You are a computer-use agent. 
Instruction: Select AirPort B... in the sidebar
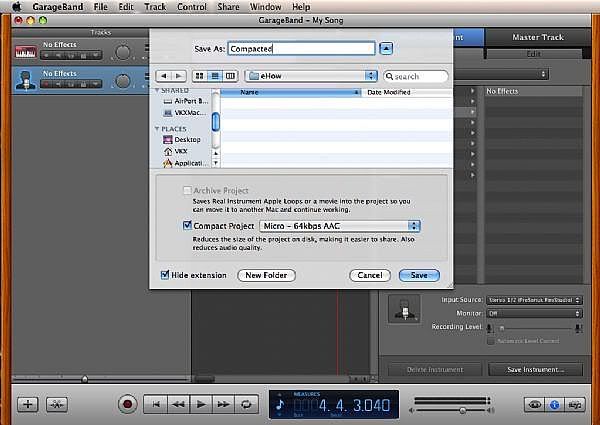point(186,101)
